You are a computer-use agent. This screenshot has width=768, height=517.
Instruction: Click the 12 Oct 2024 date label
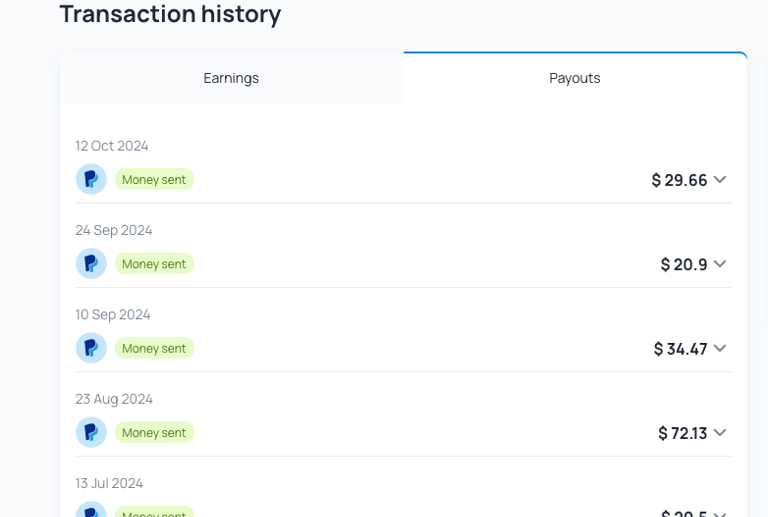click(112, 146)
